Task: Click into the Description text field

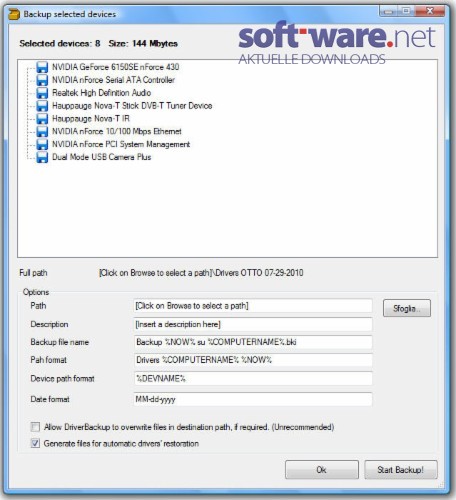Action: 253,324
